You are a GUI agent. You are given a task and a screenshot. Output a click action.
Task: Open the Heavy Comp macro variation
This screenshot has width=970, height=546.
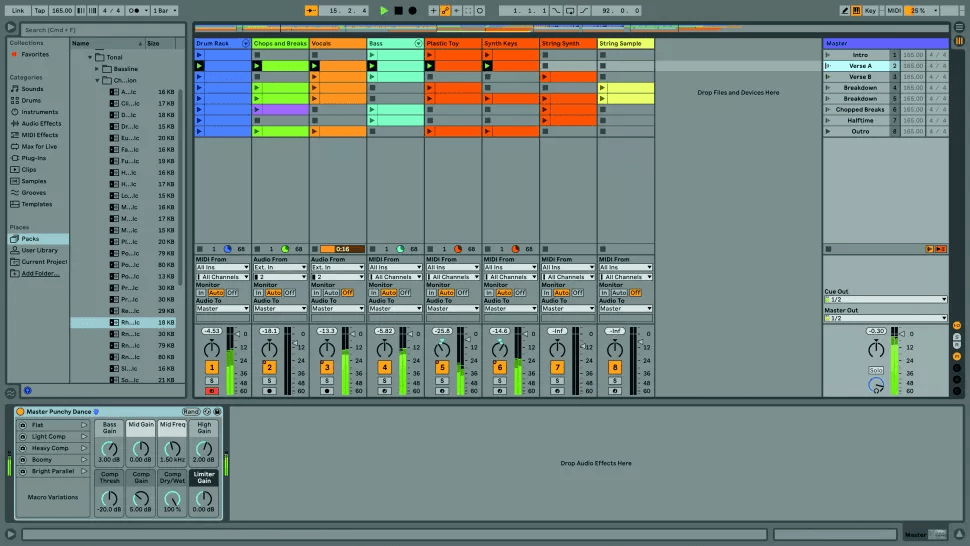(50, 448)
